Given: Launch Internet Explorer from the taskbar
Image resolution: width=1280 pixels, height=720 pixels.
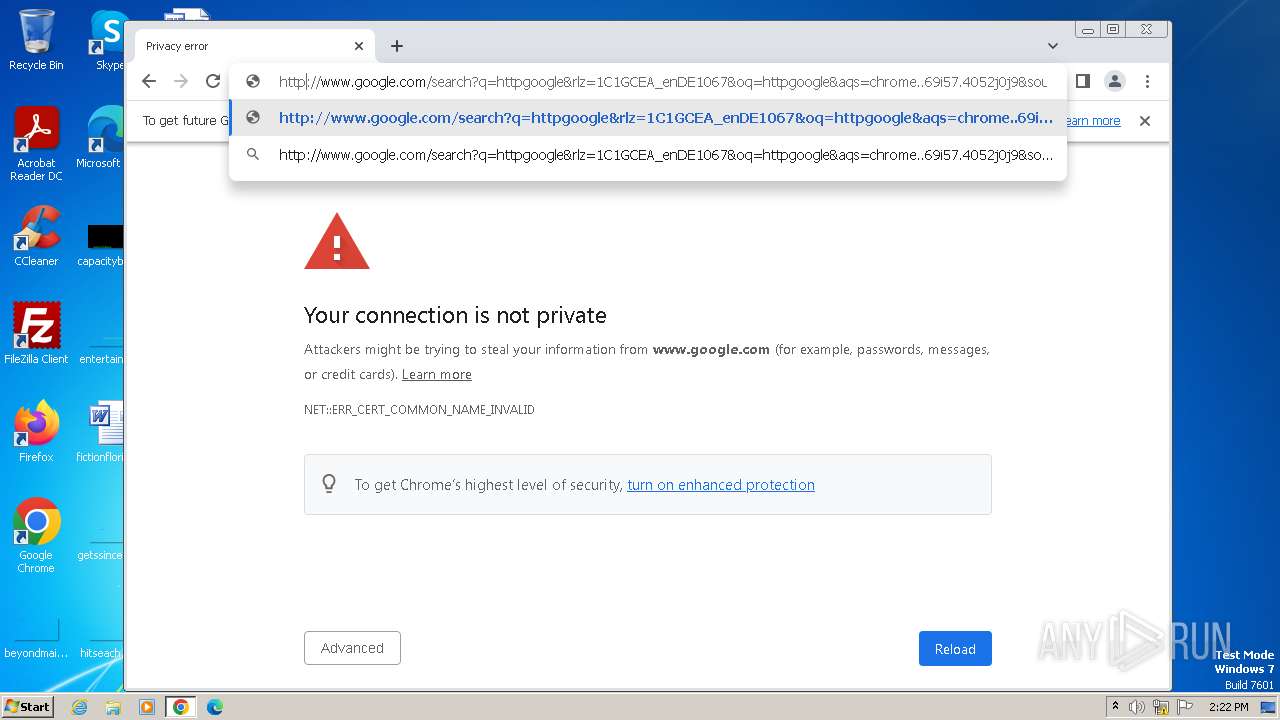Looking at the screenshot, I should click(80, 707).
